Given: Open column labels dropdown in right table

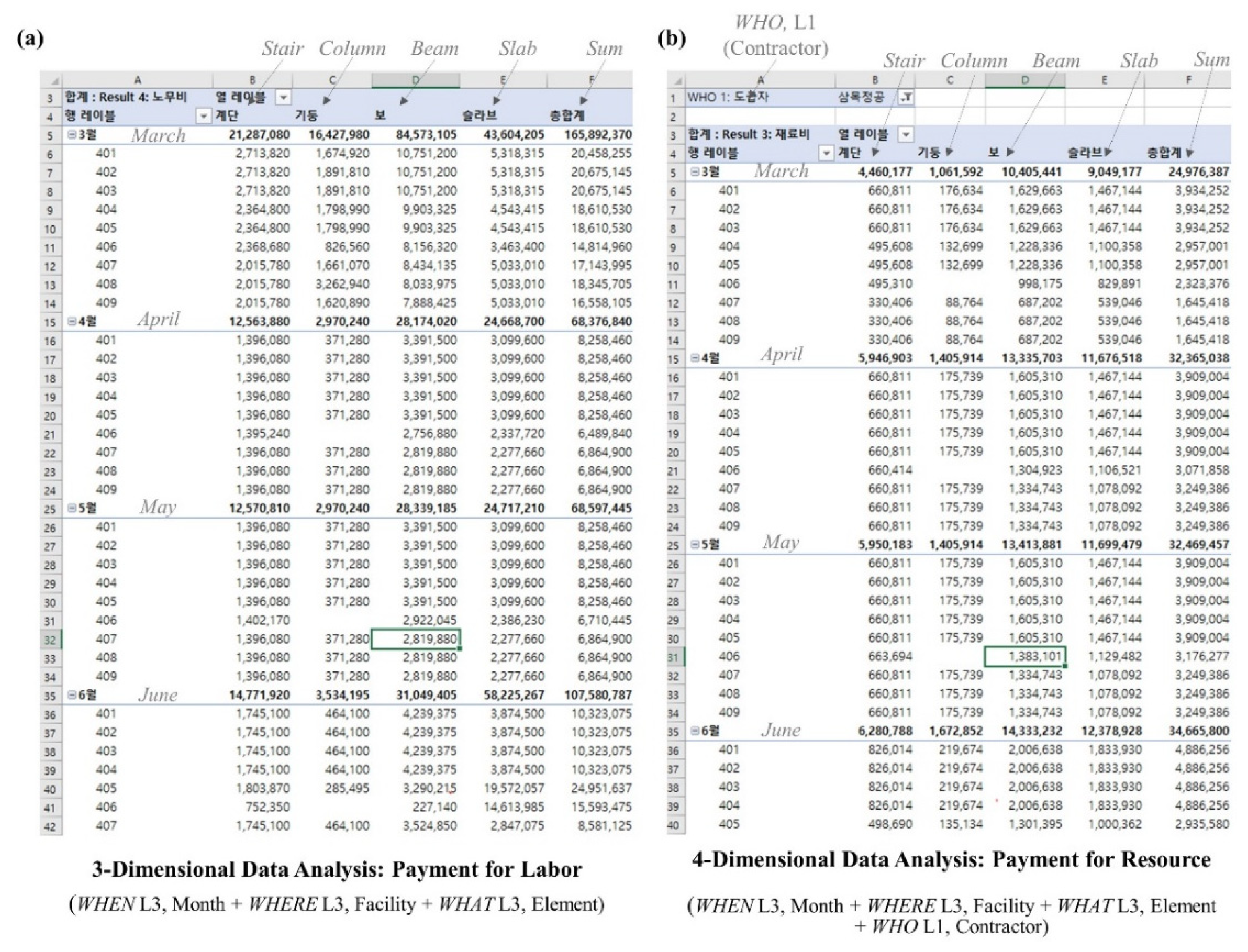Looking at the screenshot, I should 906,135.
